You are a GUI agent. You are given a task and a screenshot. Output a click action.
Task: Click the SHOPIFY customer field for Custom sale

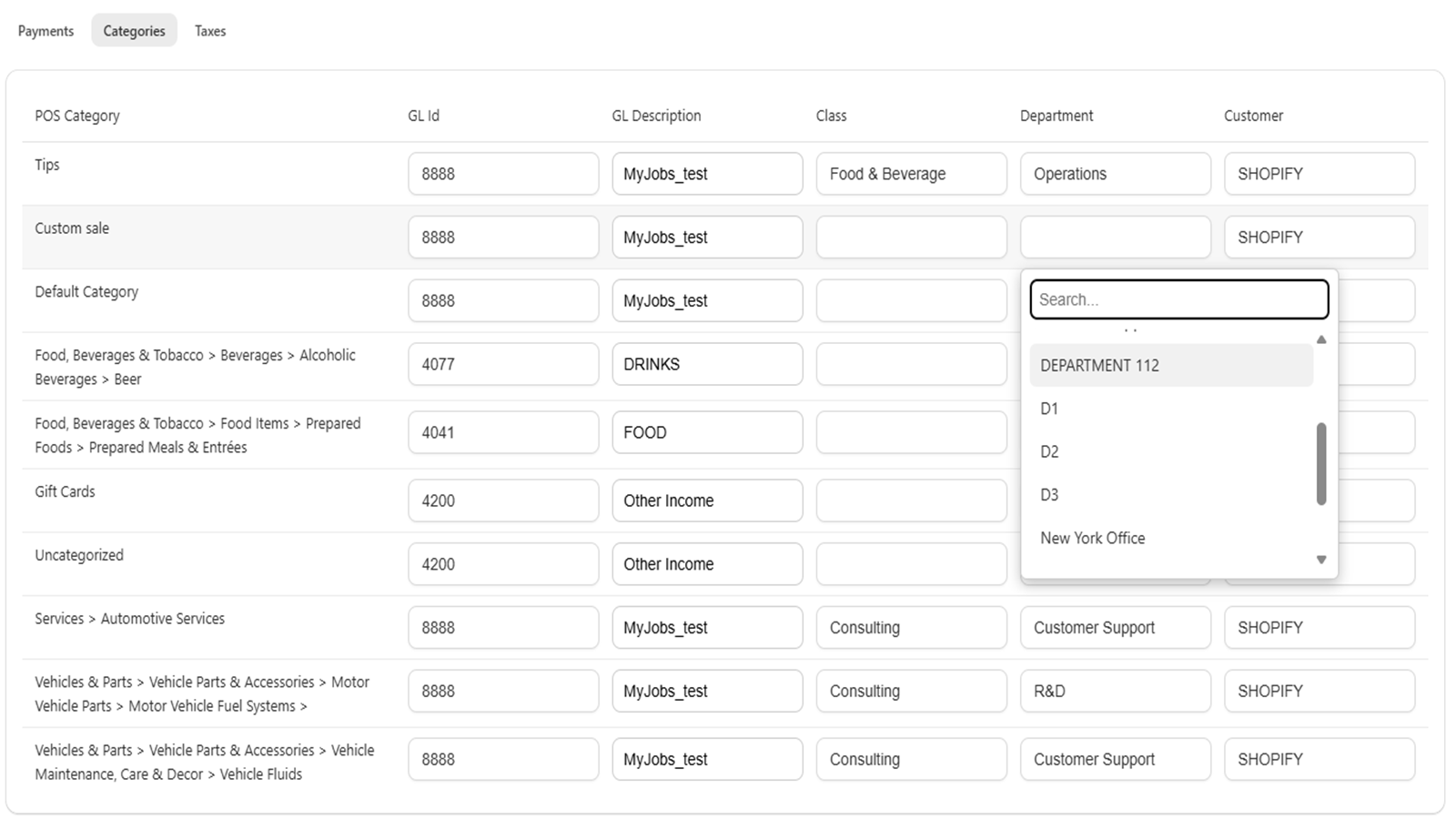click(1319, 237)
